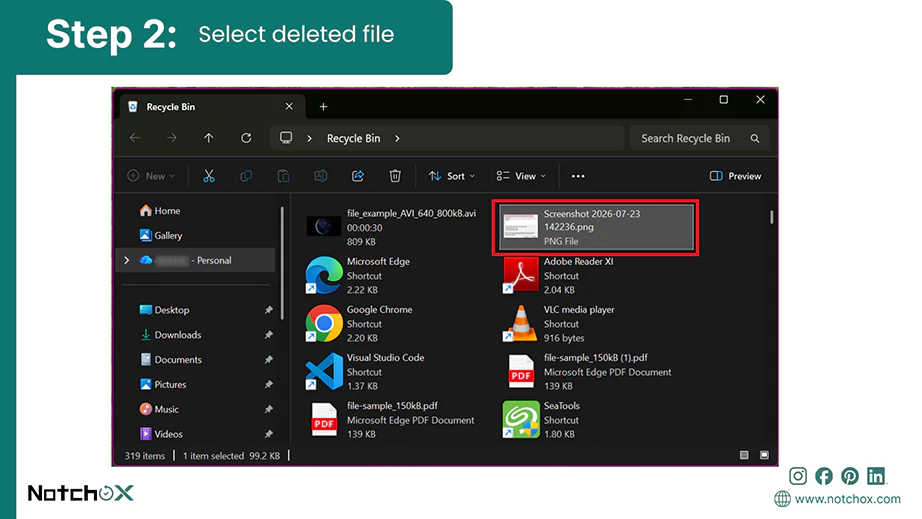Click chevron before Recycle Bin in address bar

309,138
